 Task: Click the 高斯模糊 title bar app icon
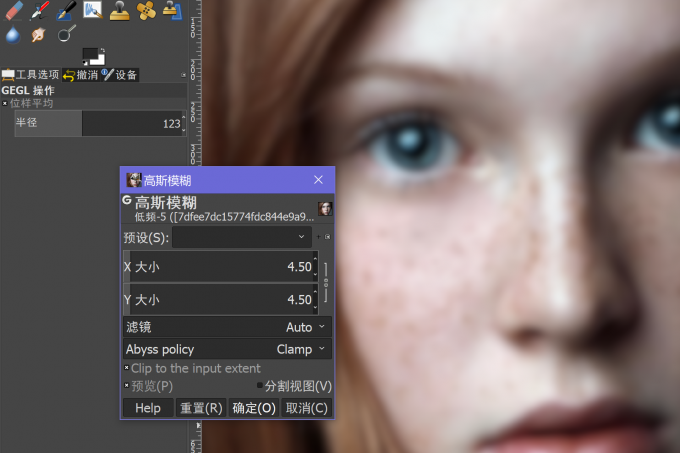134,180
